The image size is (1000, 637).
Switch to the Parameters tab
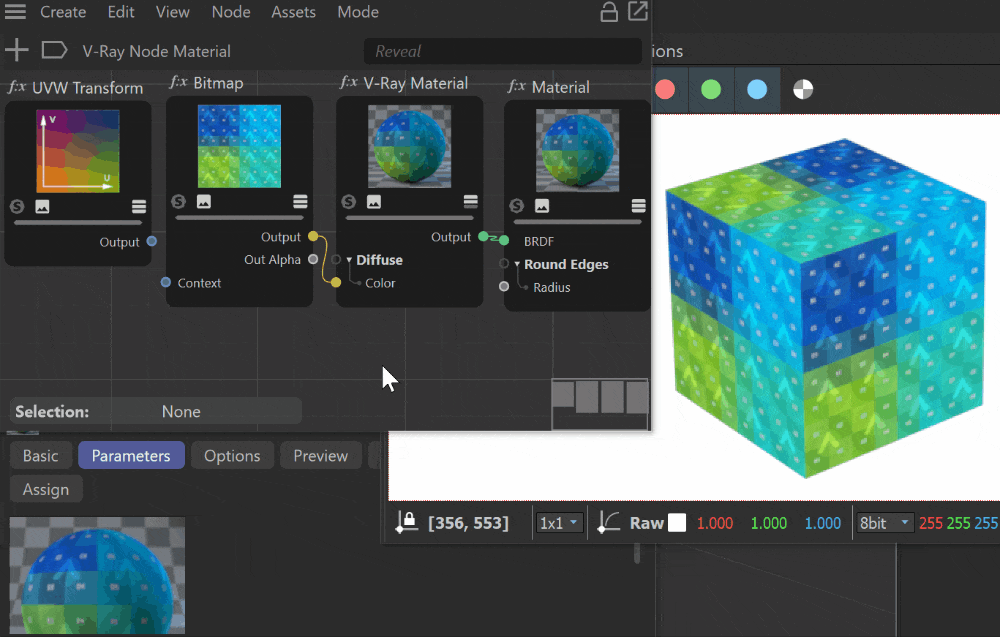coord(131,455)
